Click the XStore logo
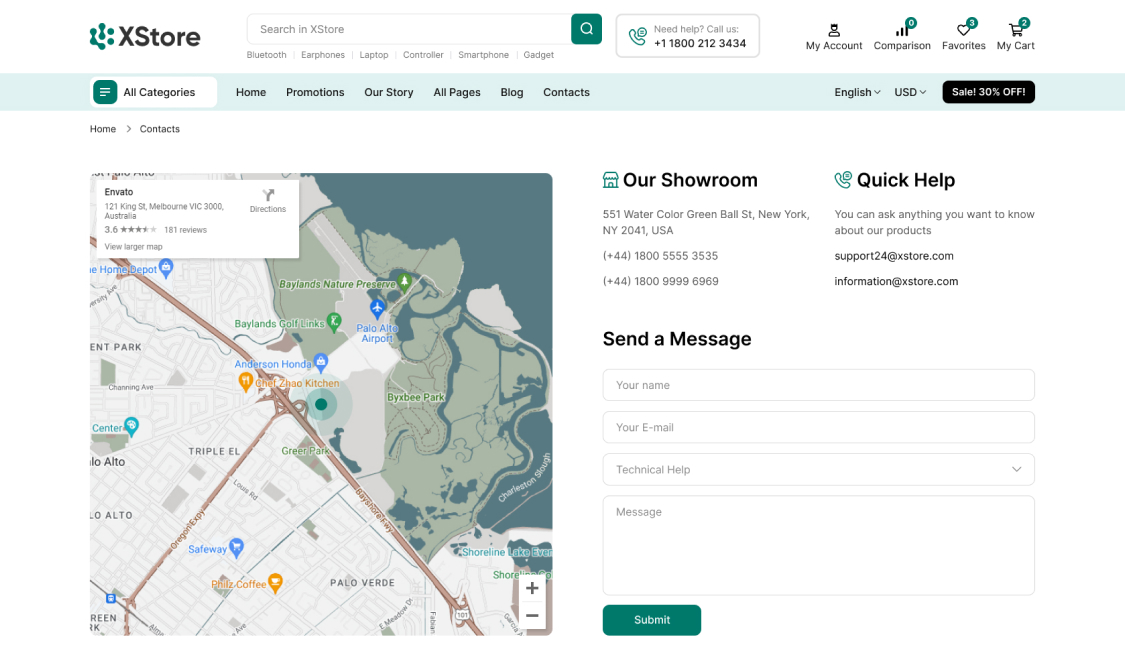The image size is (1125, 662). coord(145,36)
